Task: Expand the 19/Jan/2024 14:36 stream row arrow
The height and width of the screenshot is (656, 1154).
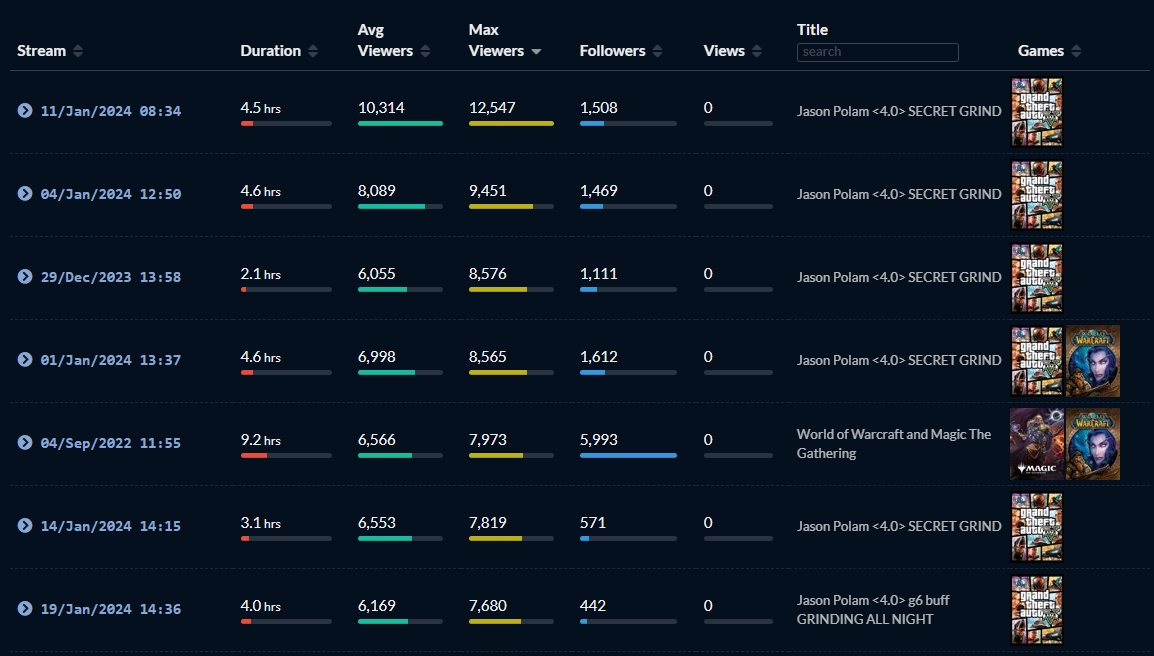Action: click(x=25, y=609)
